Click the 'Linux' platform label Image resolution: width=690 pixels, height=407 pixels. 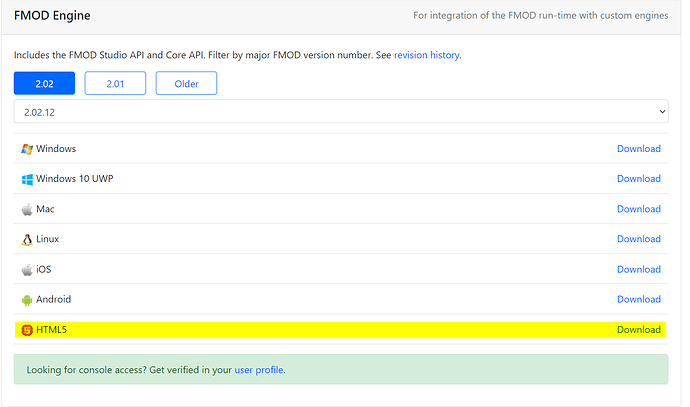(x=47, y=239)
